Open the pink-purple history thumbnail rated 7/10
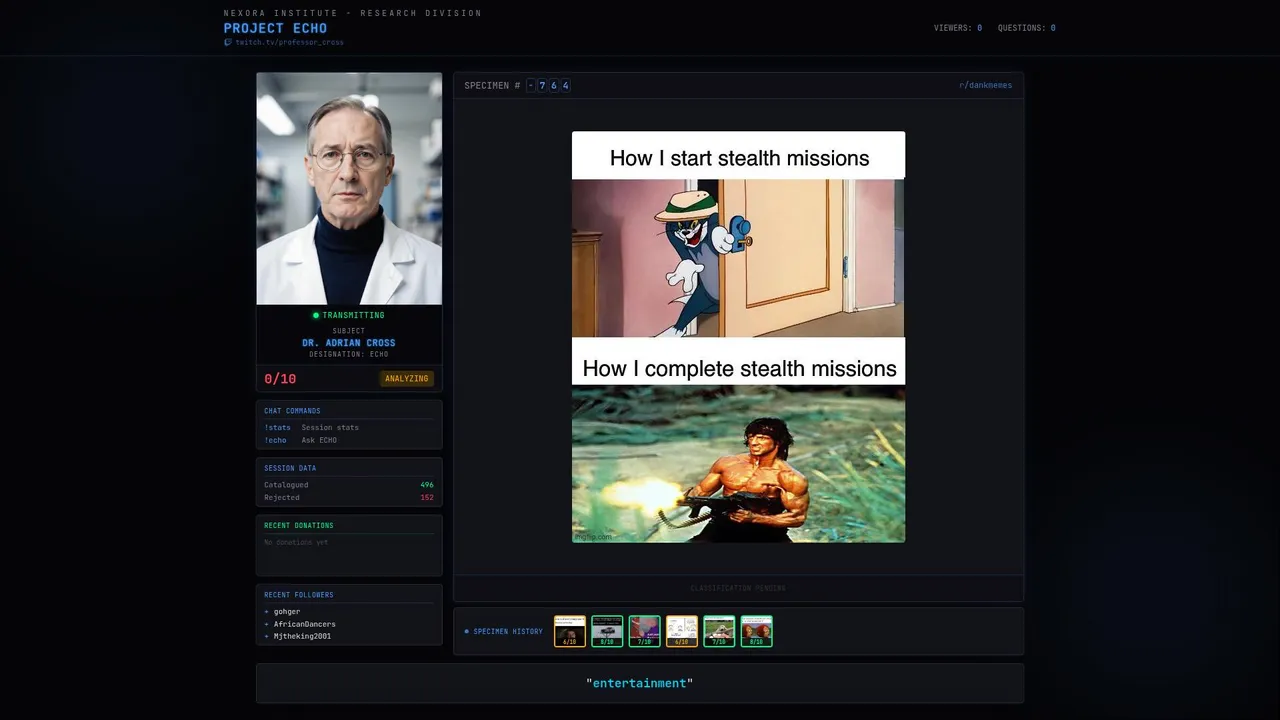The width and height of the screenshot is (1280, 720). 644,631
